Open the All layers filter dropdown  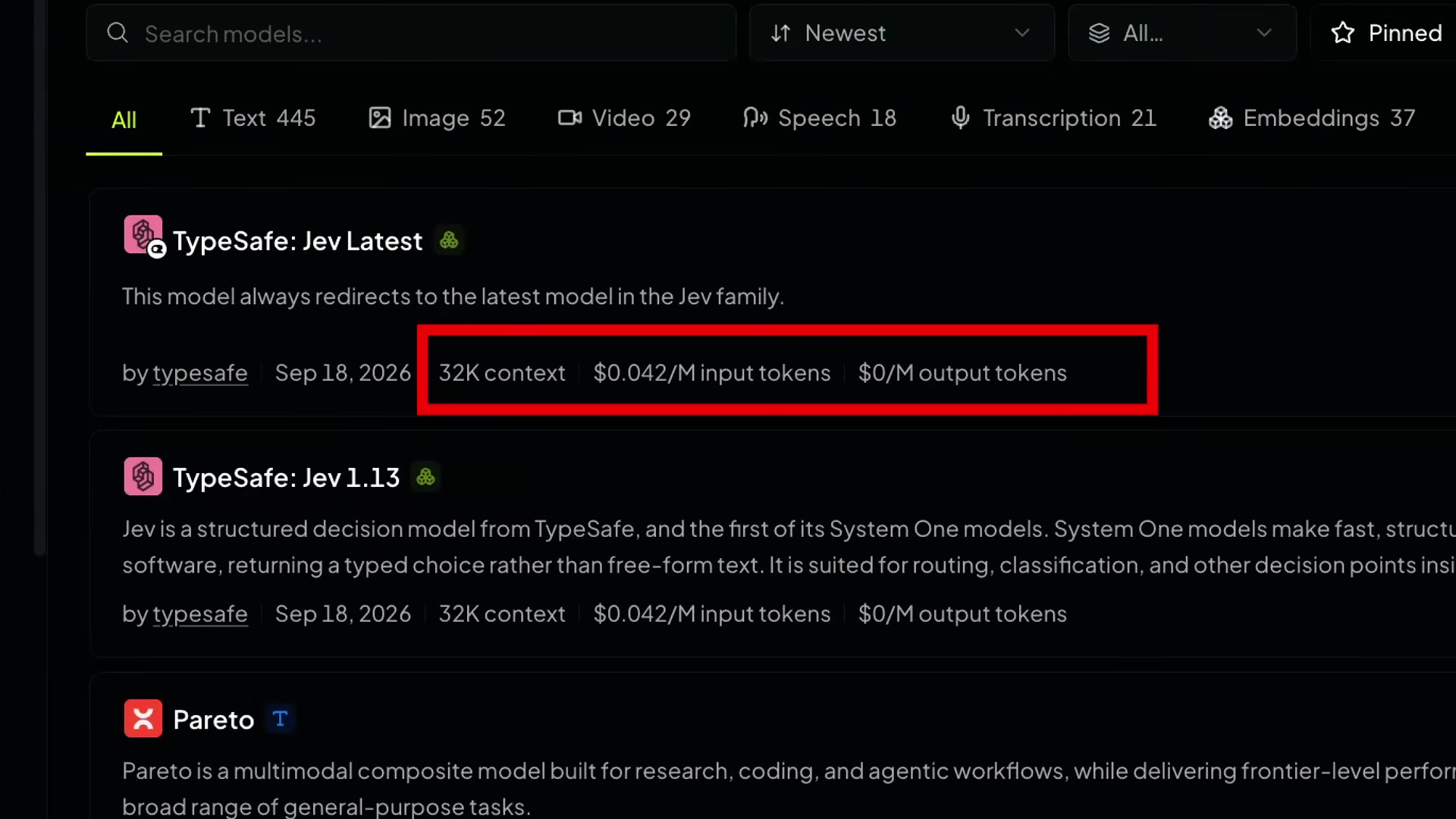[1182, 33]
